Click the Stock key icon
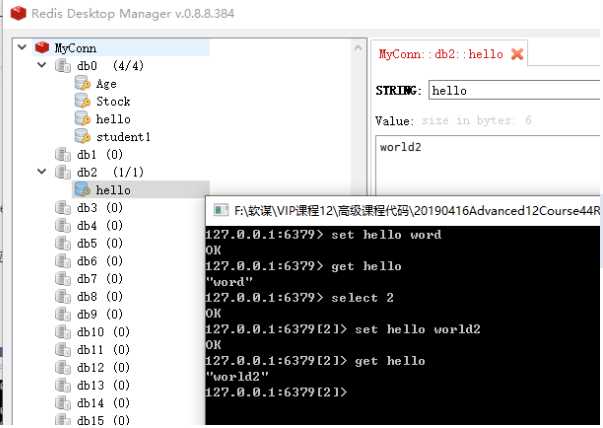Screen dimensions: 603x428 [x=83, y=101]
